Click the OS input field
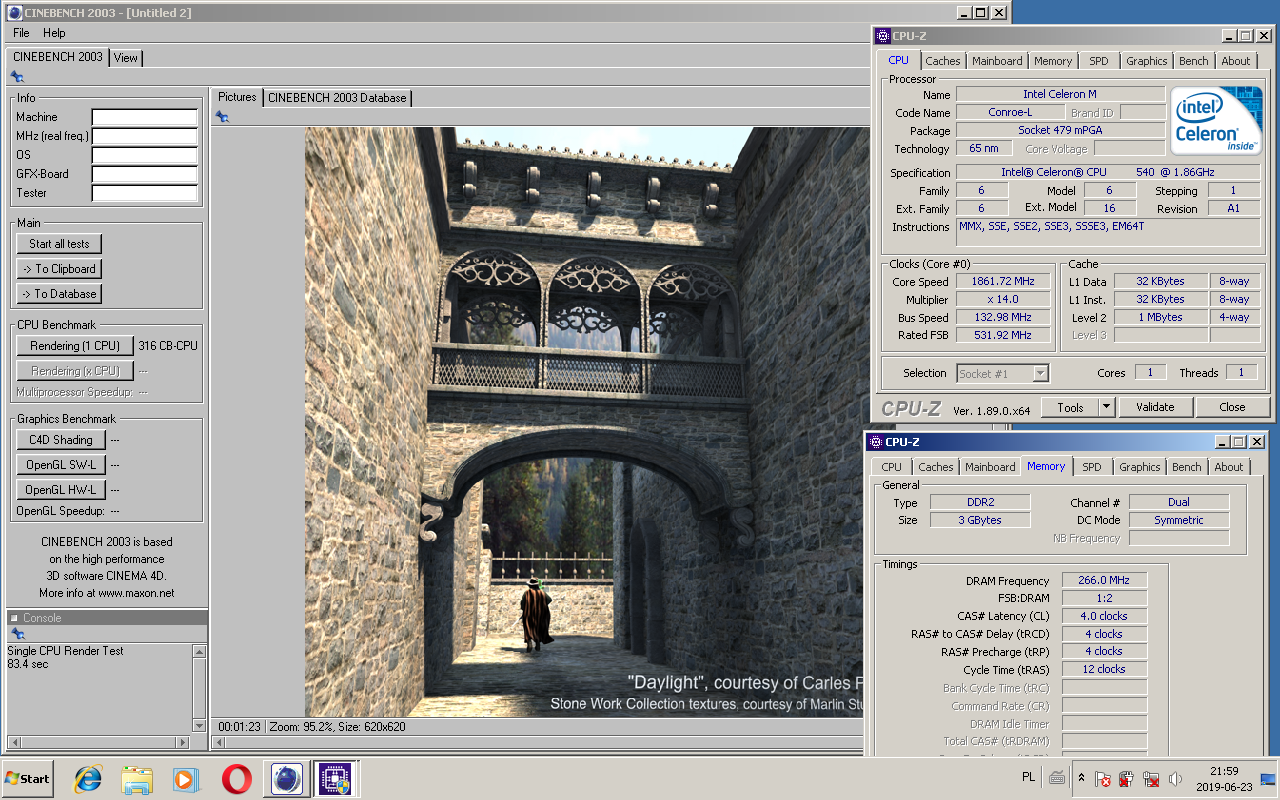Screen dimensions: 1280x800 pos(145,155)
